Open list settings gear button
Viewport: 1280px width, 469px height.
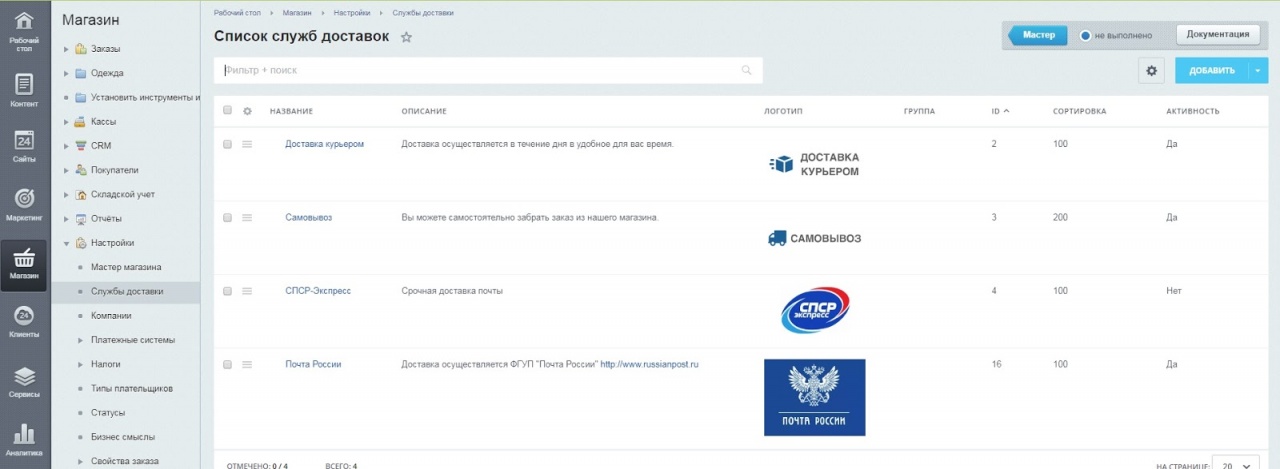click(x=1151, y=70)
